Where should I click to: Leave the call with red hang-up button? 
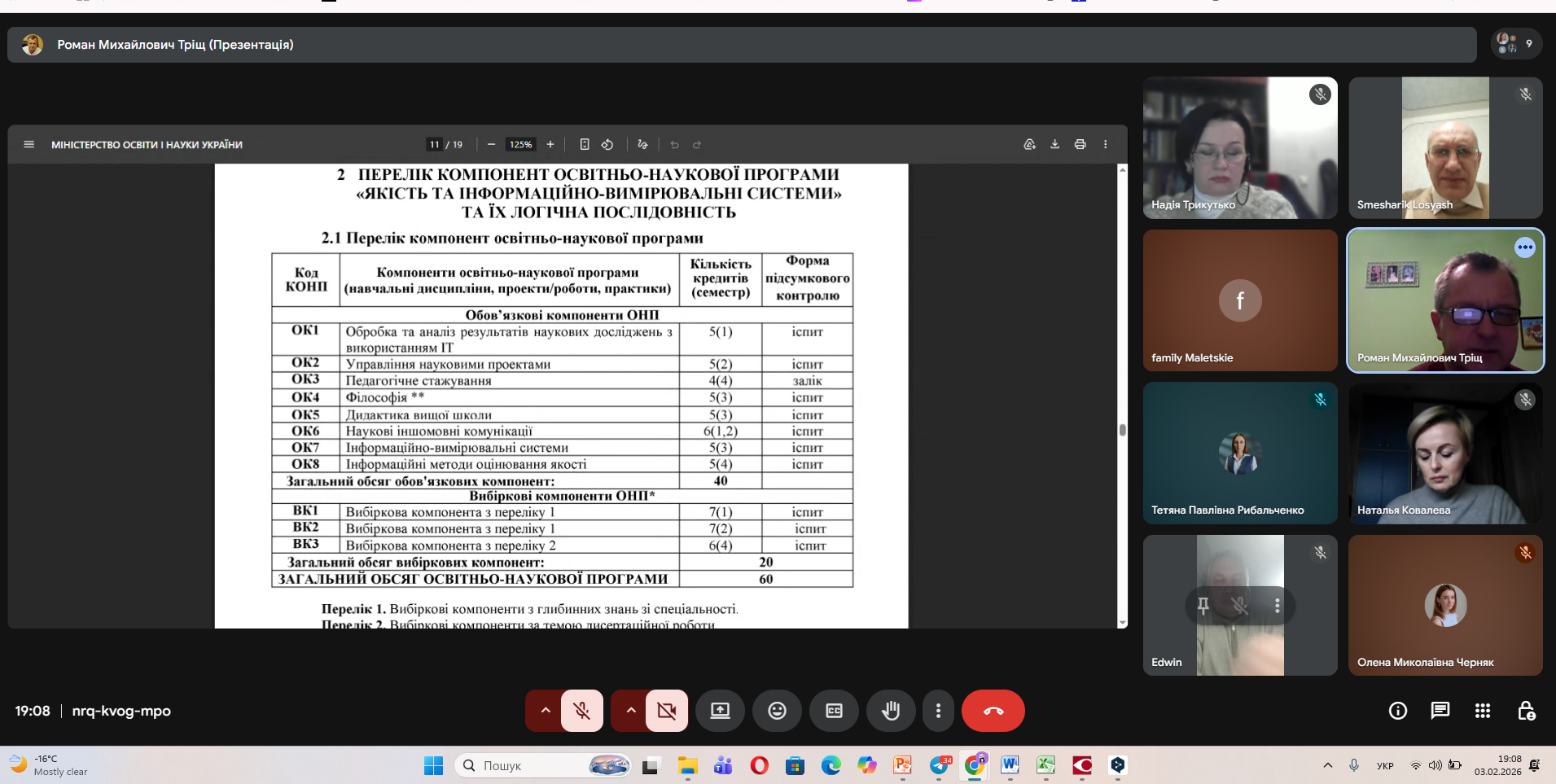click(993, 711)
